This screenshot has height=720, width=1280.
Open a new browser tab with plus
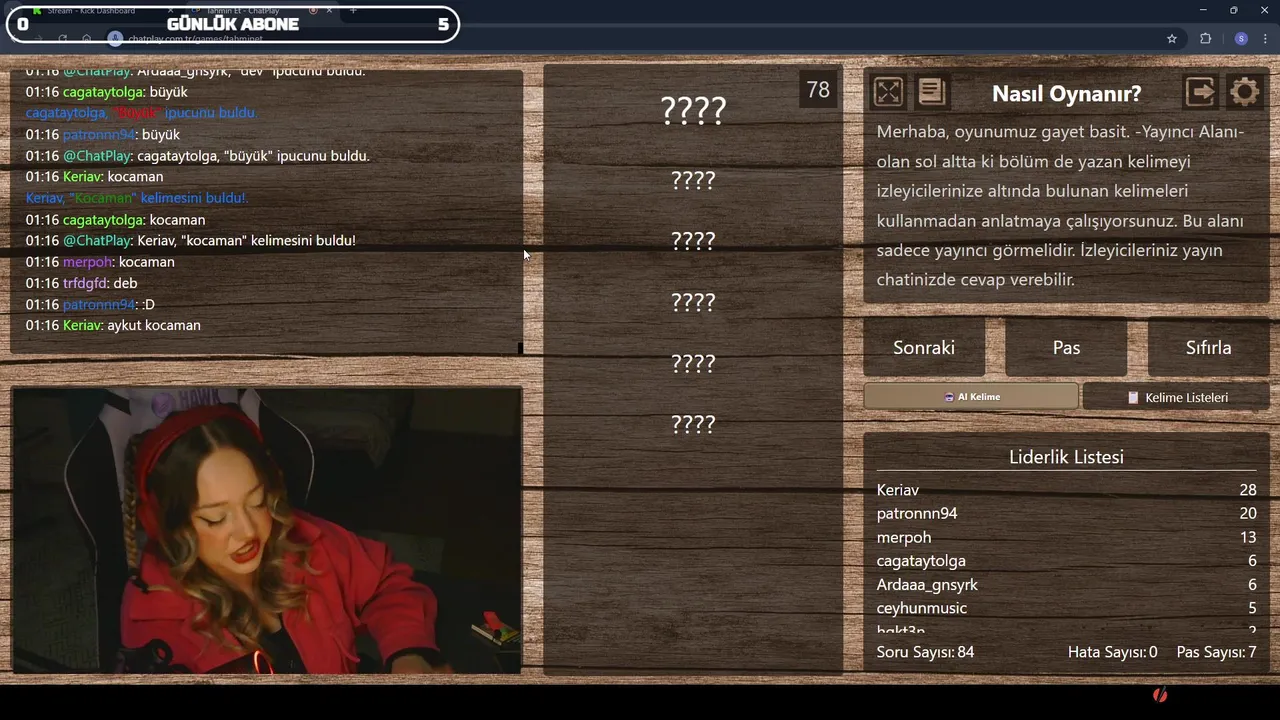(x=352, y=10)
